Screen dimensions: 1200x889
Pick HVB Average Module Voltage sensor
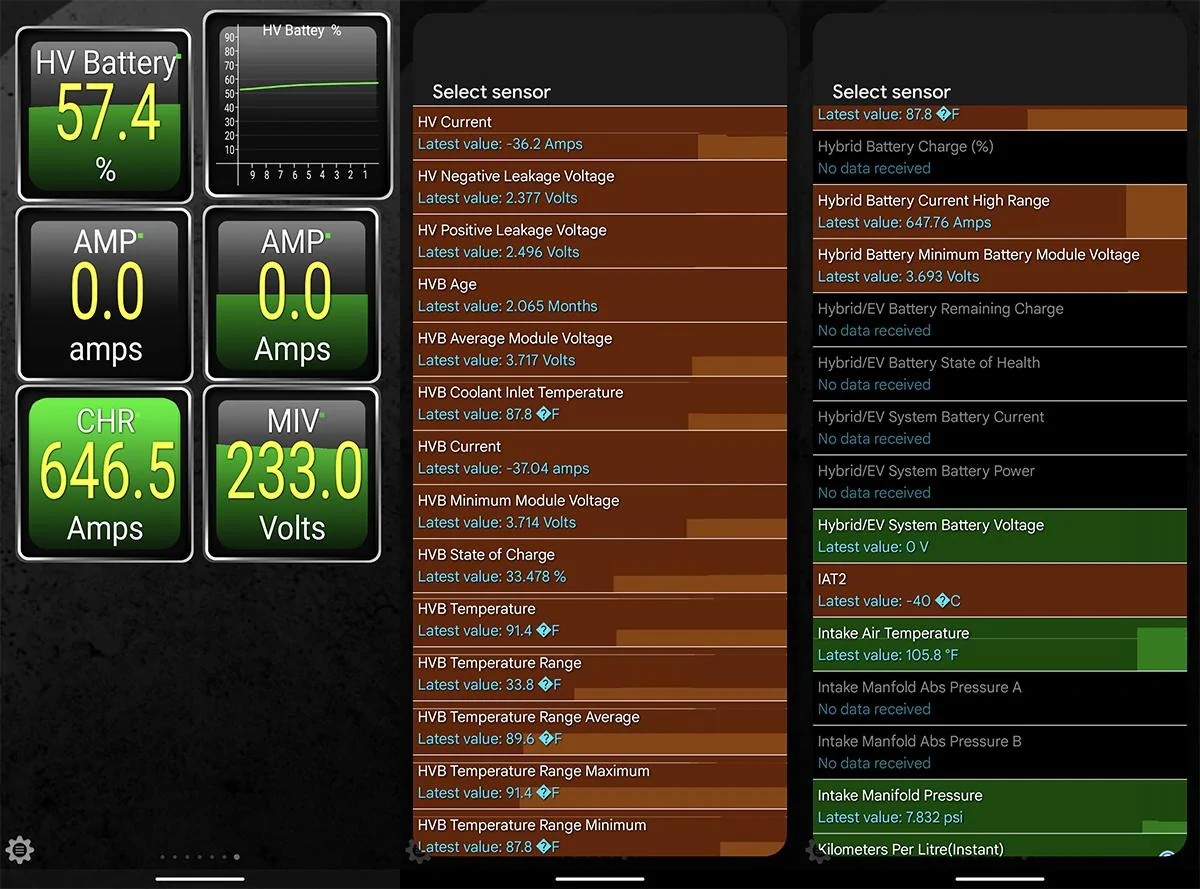click(600, 349)
